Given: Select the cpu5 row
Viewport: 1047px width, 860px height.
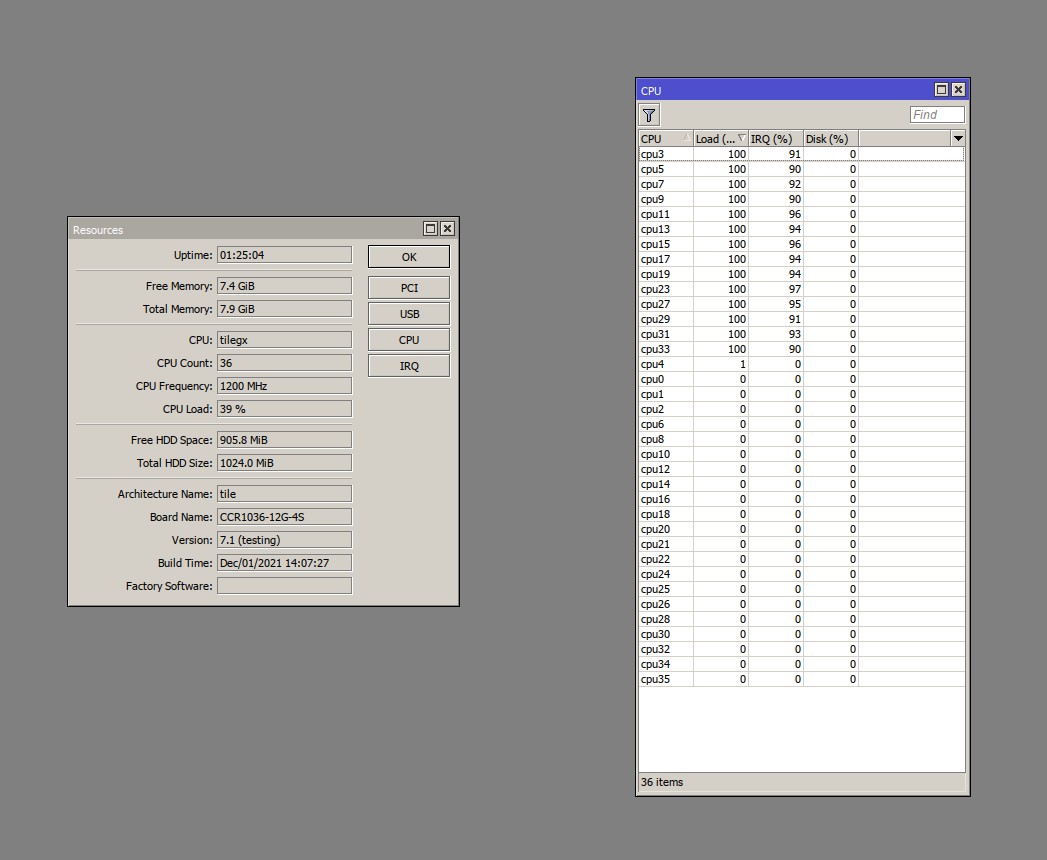Looking at the screenshot, I should click(x=801, y=169).
